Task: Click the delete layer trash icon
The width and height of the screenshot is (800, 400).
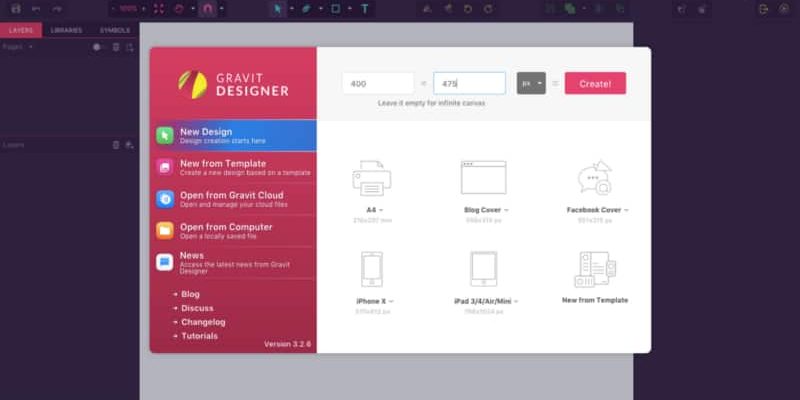Action: point(116,145)
